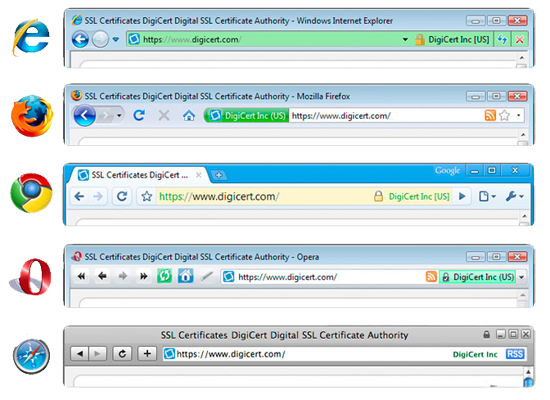Click Opera's home icon
Screen dimensions: 550x400
coord(185,276)
